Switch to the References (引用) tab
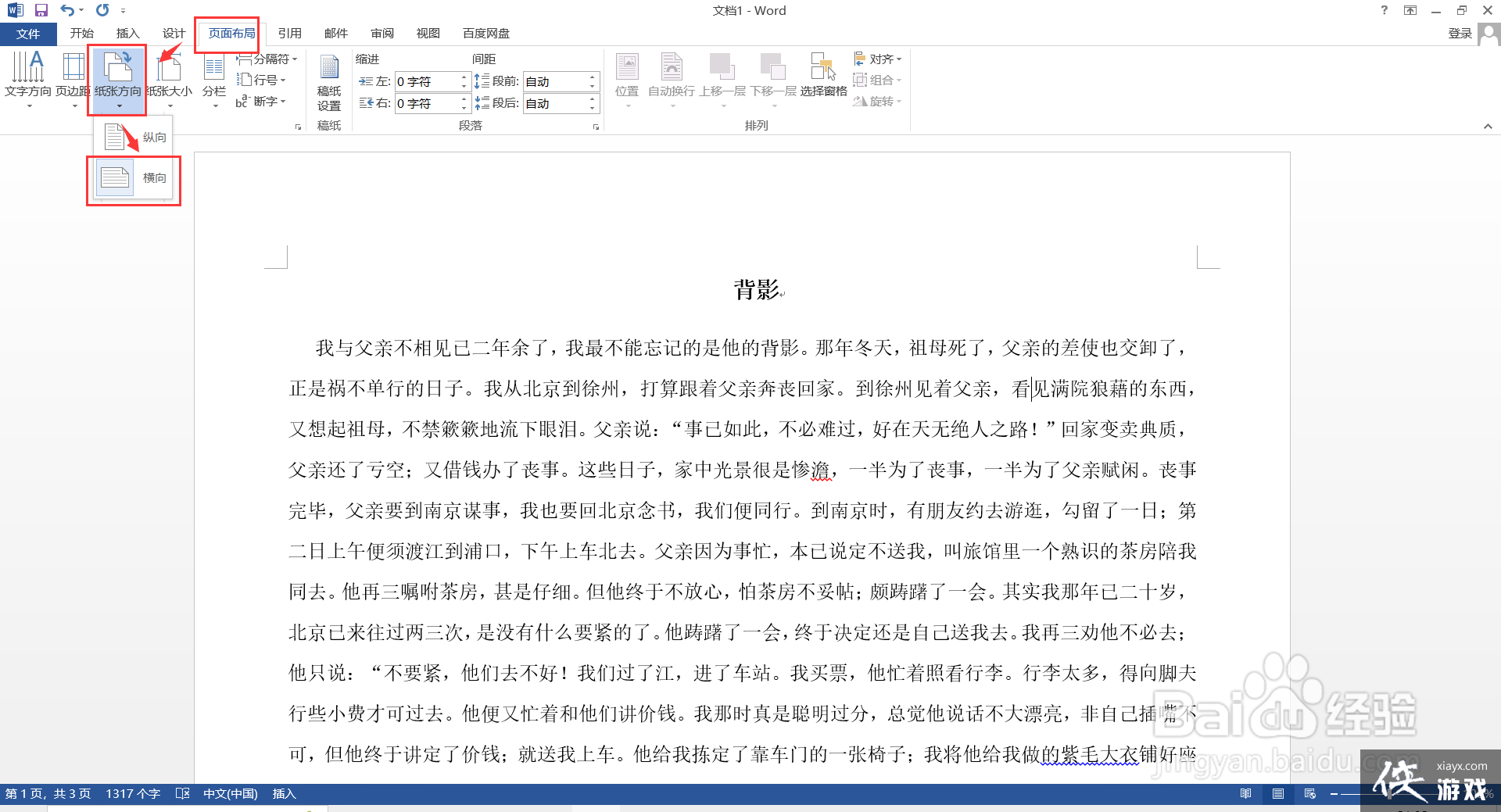 tap(289, 34)
